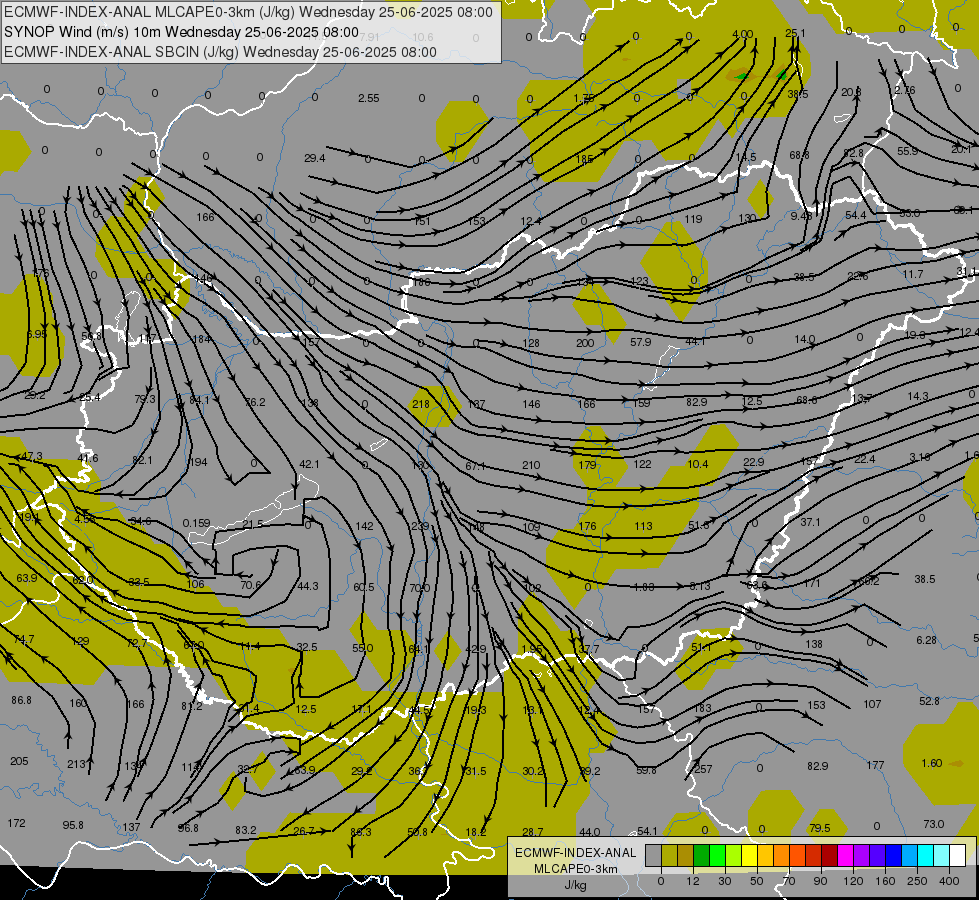Image resolution: width=979 pixels, height=900 pixels.
Task: Click the map value 6.95
Action: tap(37, 334)
